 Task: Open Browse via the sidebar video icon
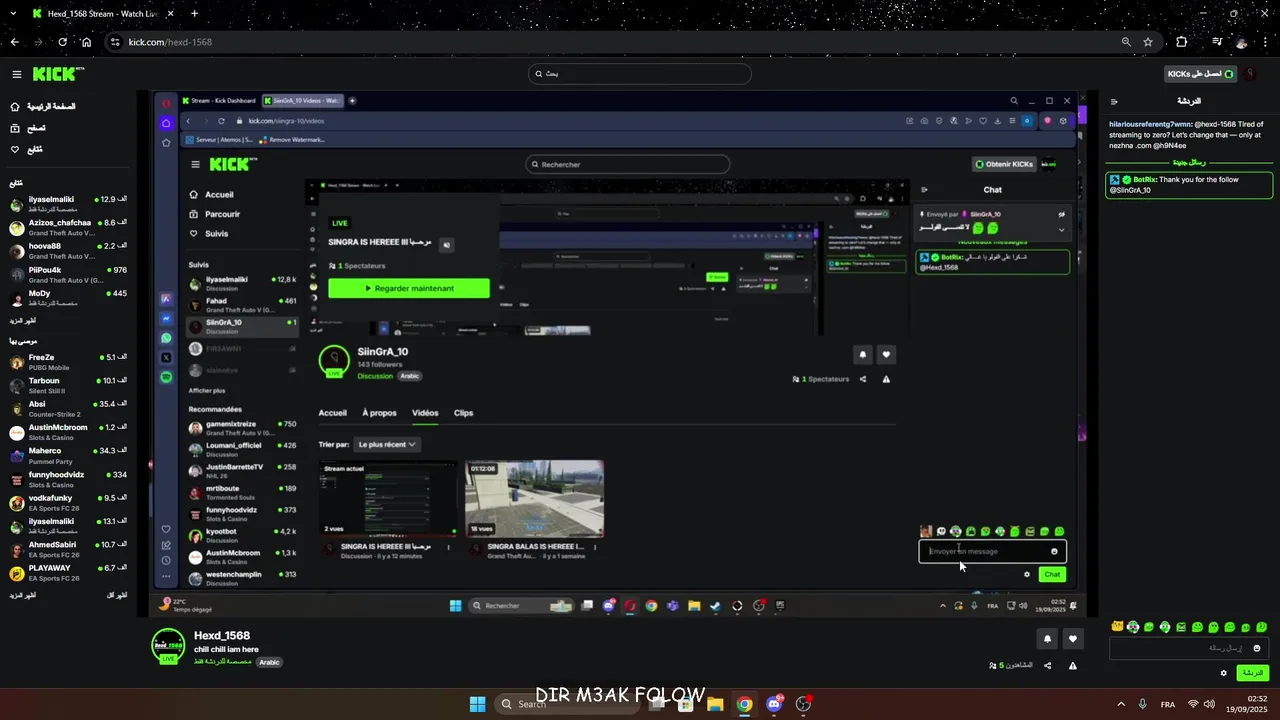coord(15,128)
